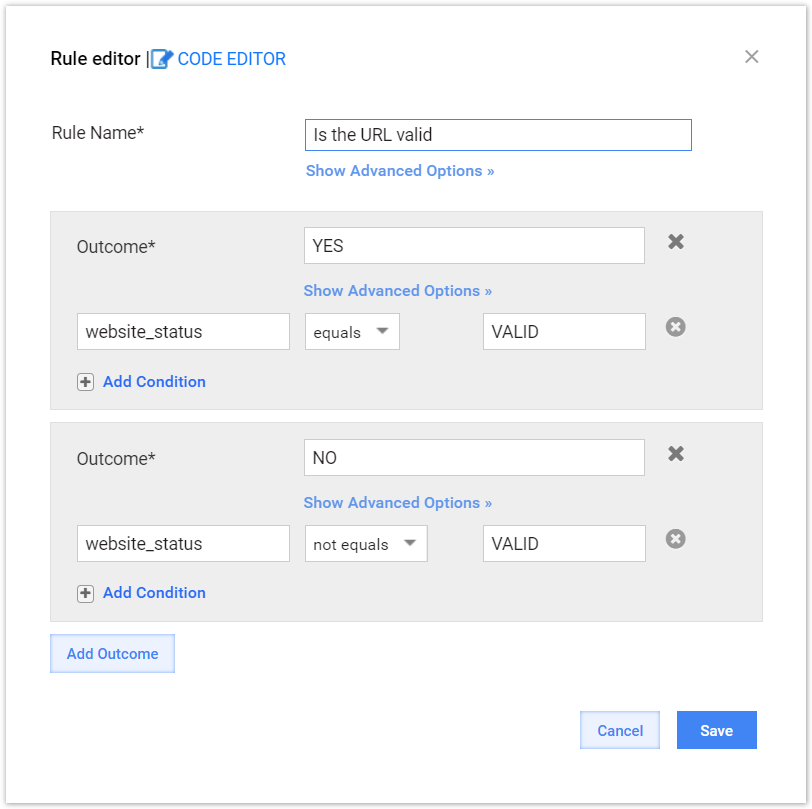Switch to CODE EDITOR view

pos(231,59)
